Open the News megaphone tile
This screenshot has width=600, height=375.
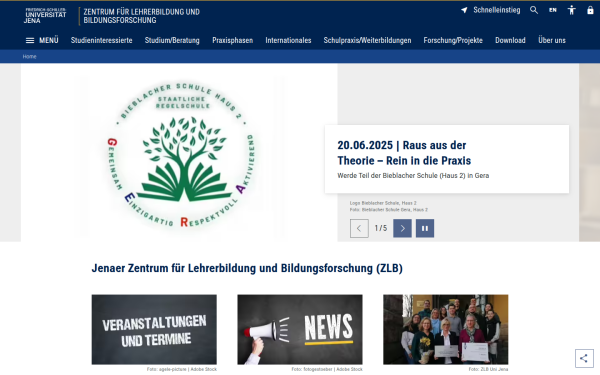[x=300, y=329]
